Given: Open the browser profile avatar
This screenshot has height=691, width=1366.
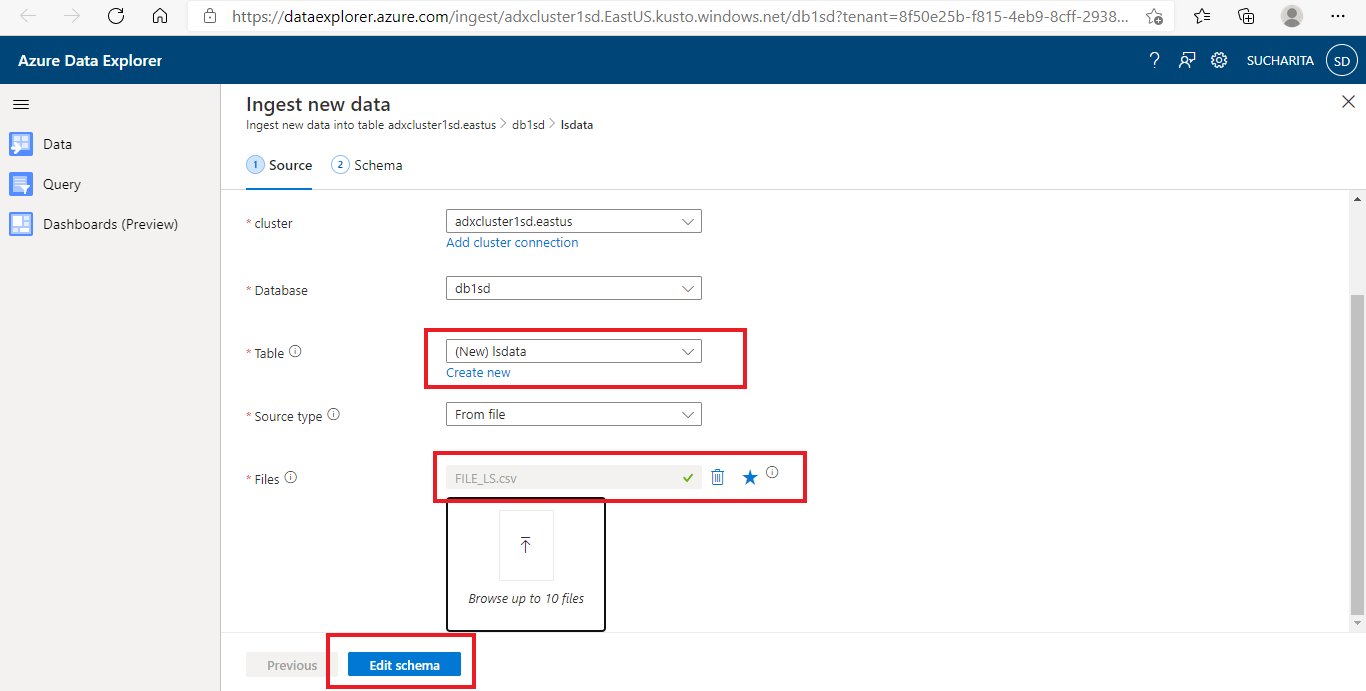Looking at the screenshot, I should (1292, 16).
